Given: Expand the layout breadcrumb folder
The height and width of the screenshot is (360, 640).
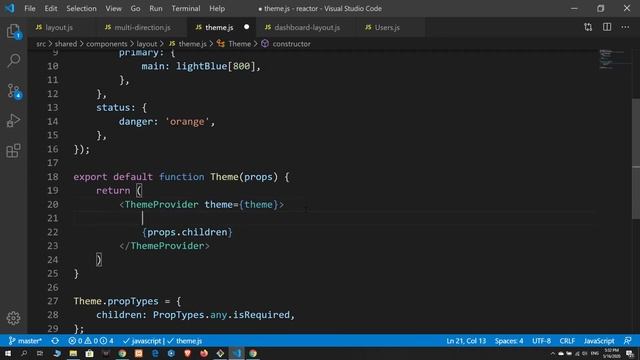Looking at the screenshot, I should tap(147, 44).
